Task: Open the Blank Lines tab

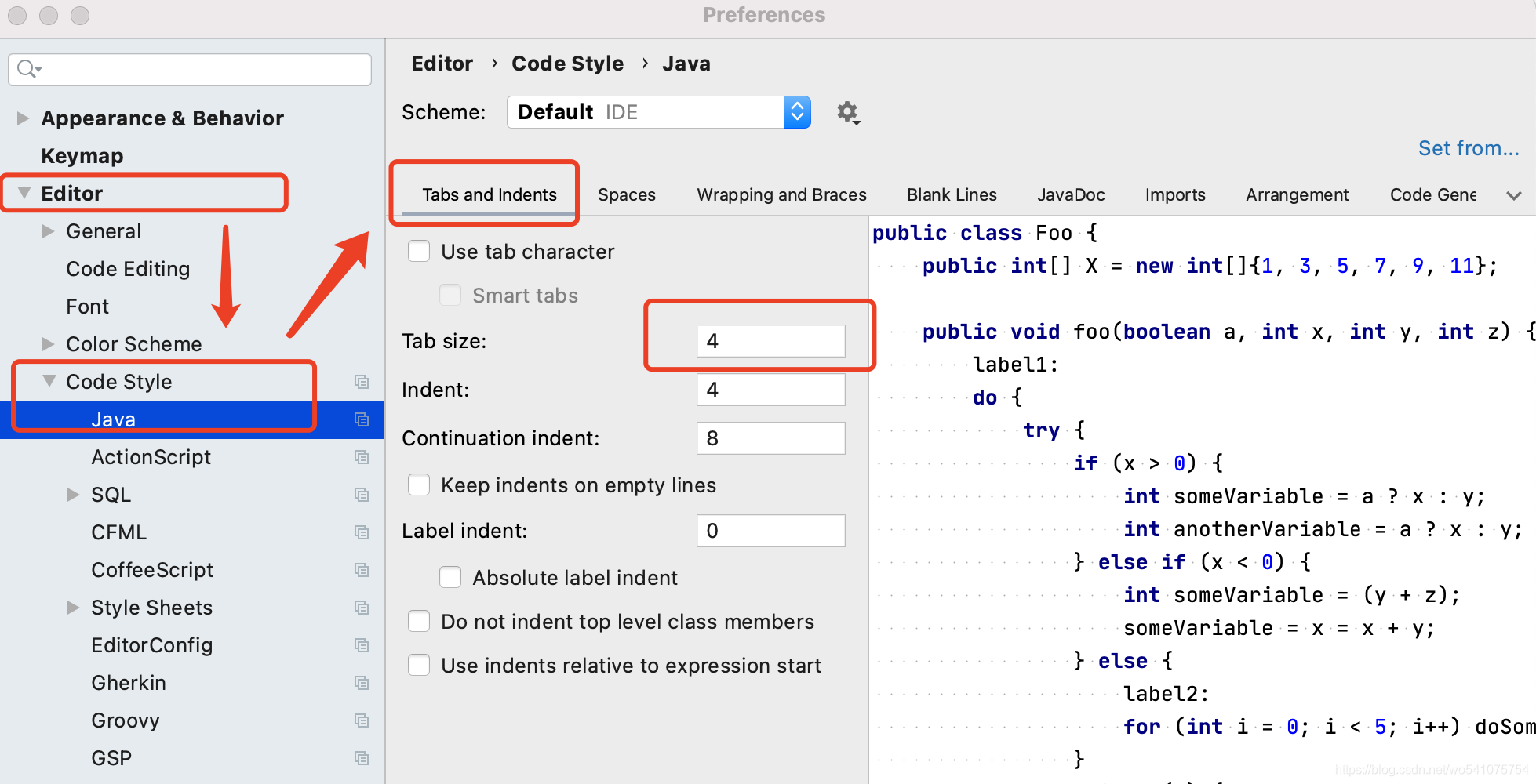Action: tap(952, 194)
